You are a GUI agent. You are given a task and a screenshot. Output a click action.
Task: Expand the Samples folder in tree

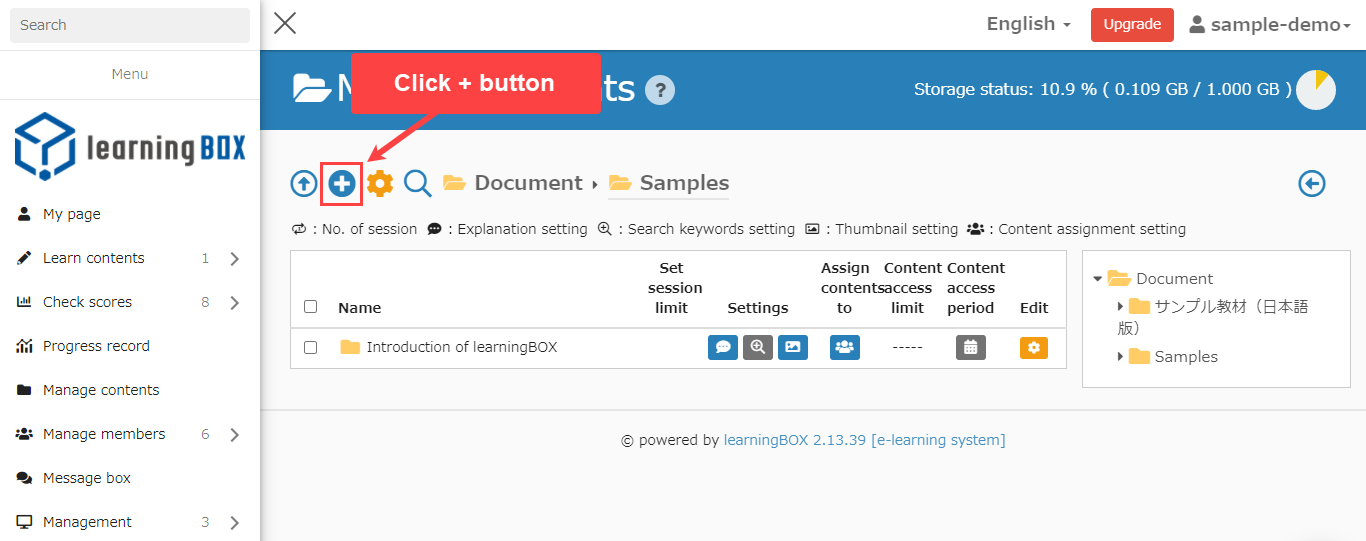tap(1121, 357)
